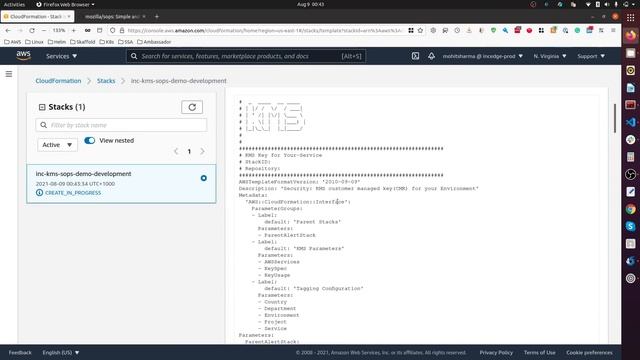
Task: Zoom out with the minus button
Action: [44, 30]
